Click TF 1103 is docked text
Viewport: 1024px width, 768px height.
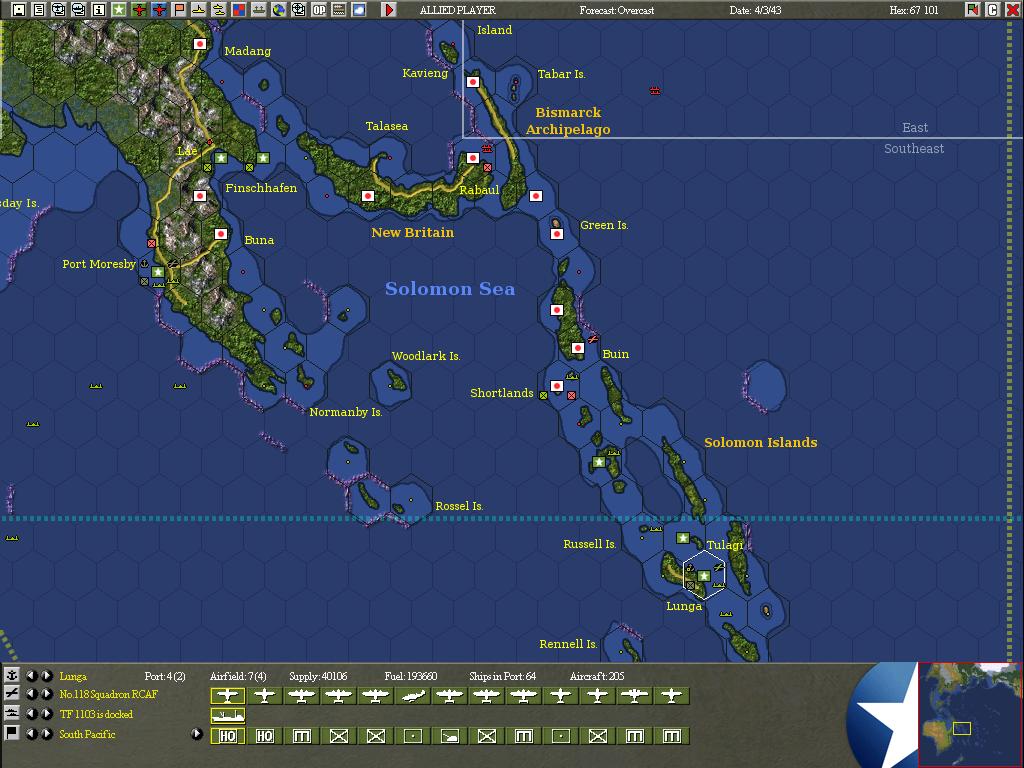coord(96,714)
